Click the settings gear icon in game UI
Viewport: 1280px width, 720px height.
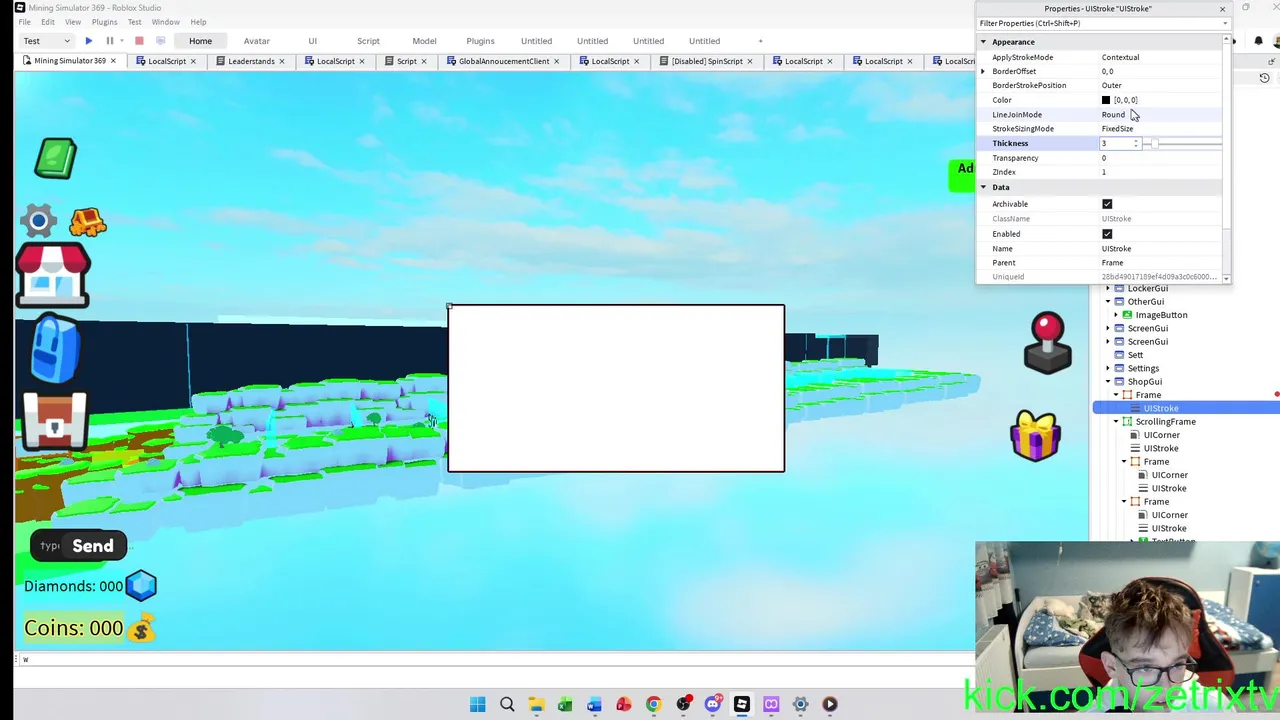pos(39,221)
